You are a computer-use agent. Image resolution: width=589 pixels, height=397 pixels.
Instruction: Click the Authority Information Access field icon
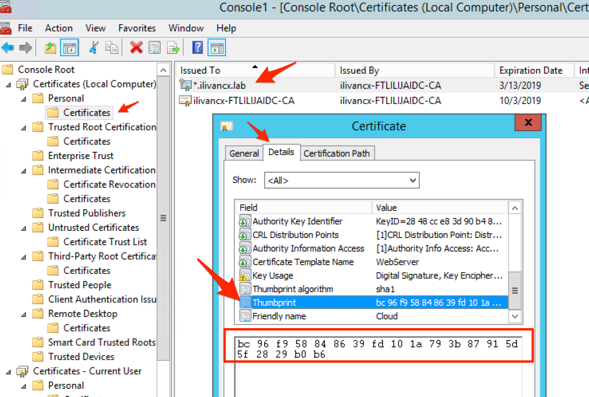pyautogui.click(x=245, y=248)
